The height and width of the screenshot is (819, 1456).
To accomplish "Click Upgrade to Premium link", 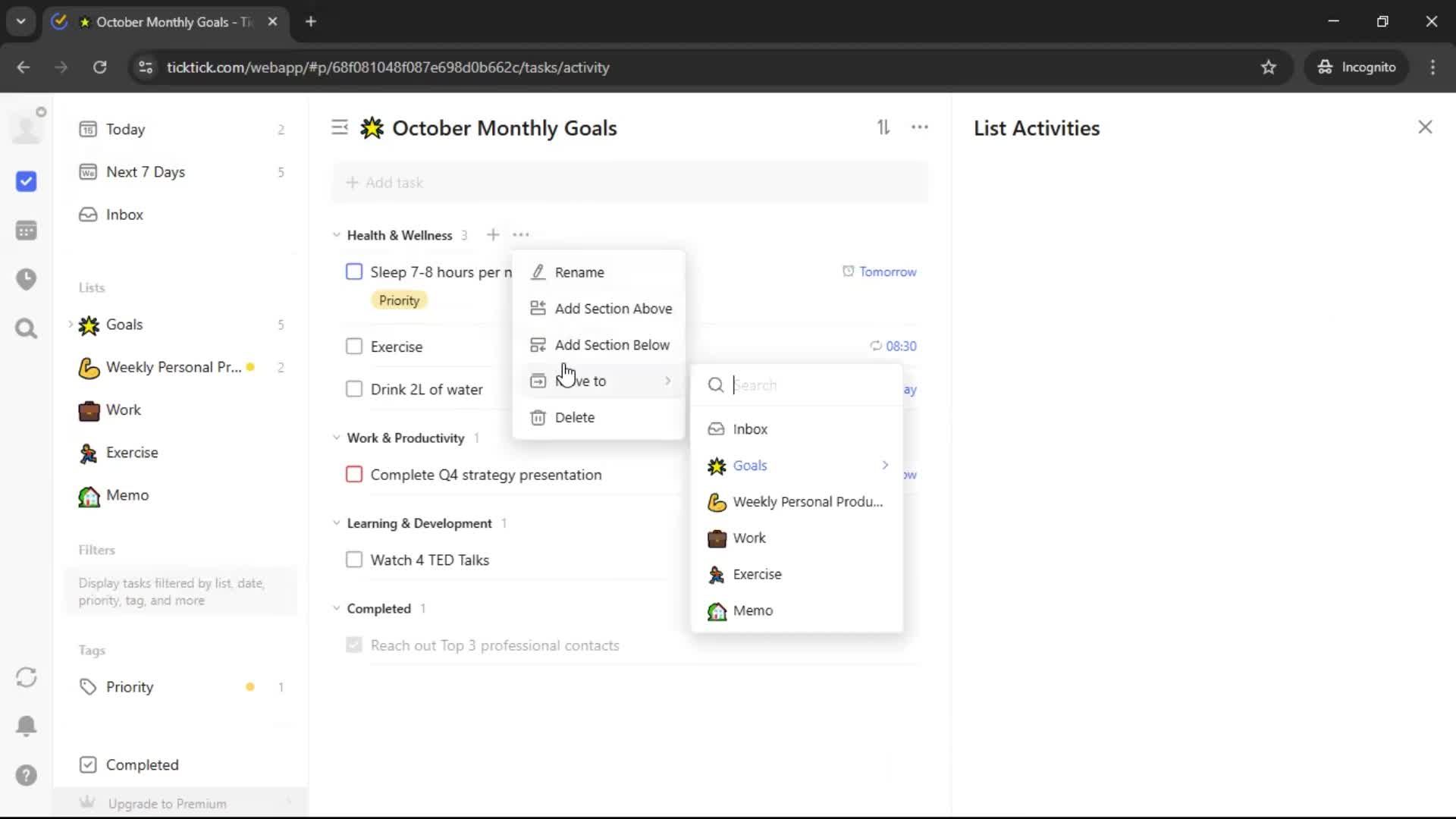I will tap(167, 803).
